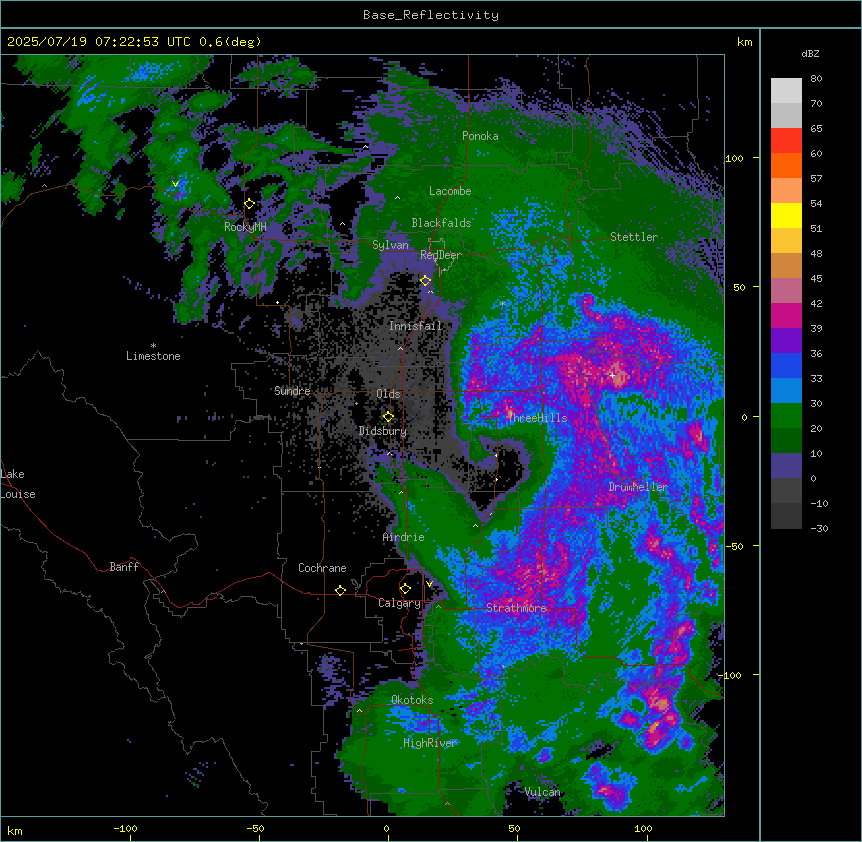Click the white plus marker in the storm core
Image resolution: width=862 pixels, height=842 pixels.
(612, 375)
